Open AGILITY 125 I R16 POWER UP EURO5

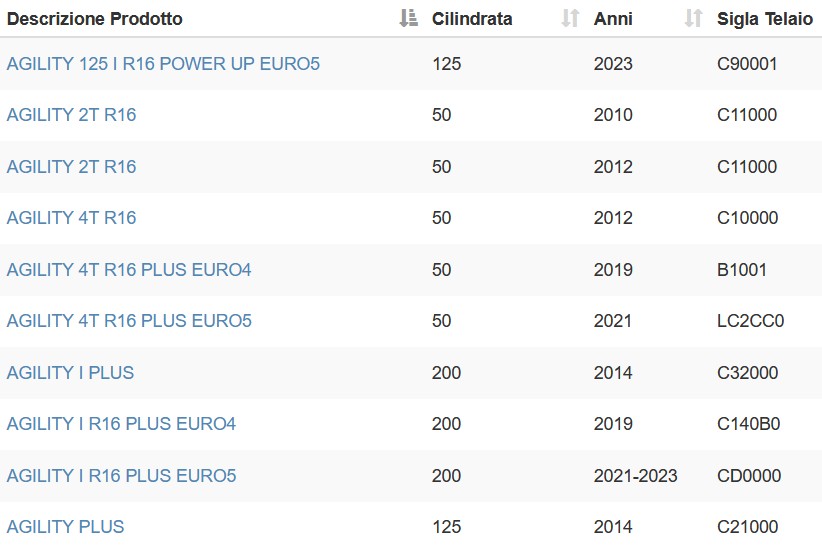pos(163,63)
